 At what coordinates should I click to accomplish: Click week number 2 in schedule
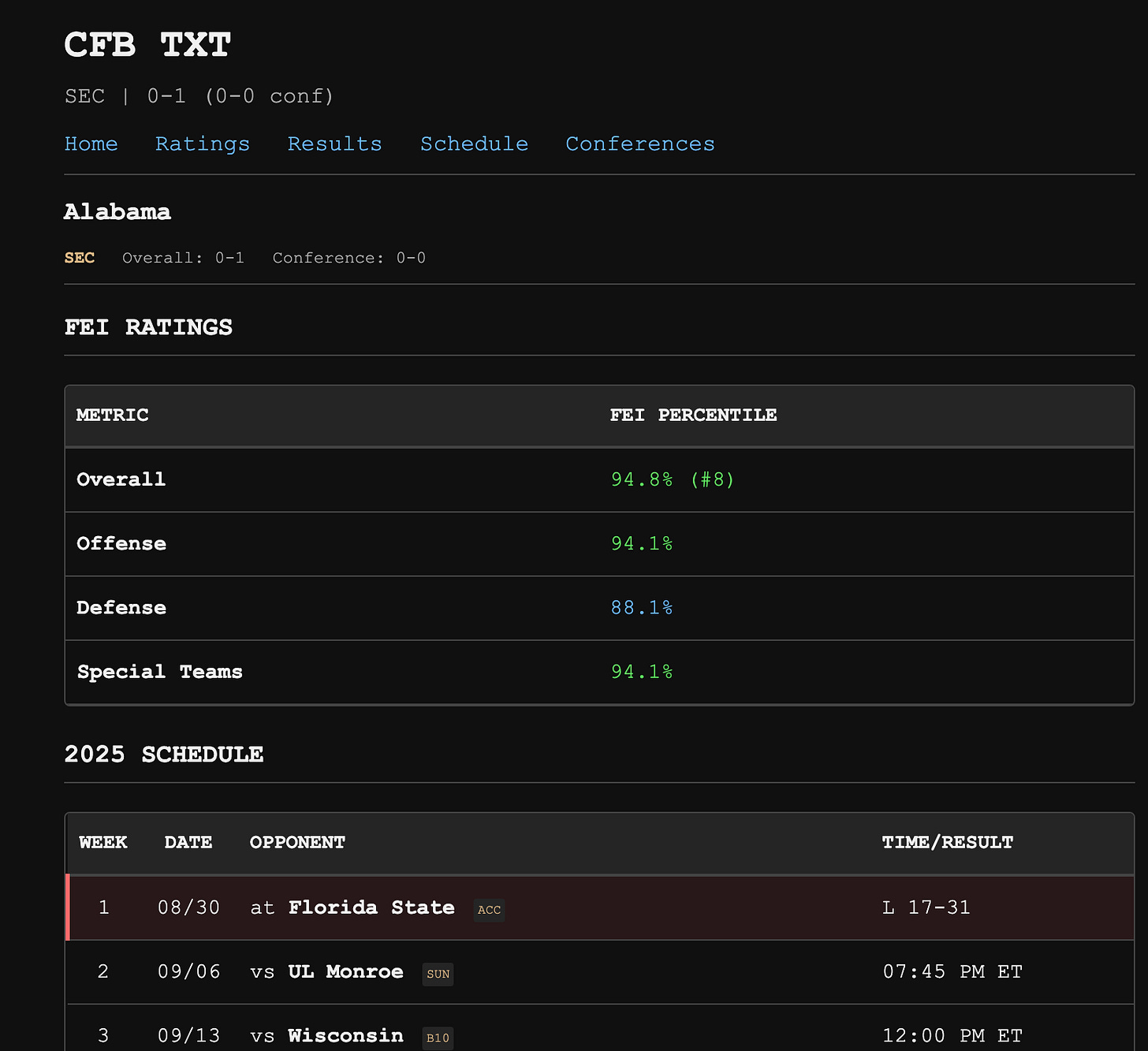pyautogui.click(x=103, y=971)
